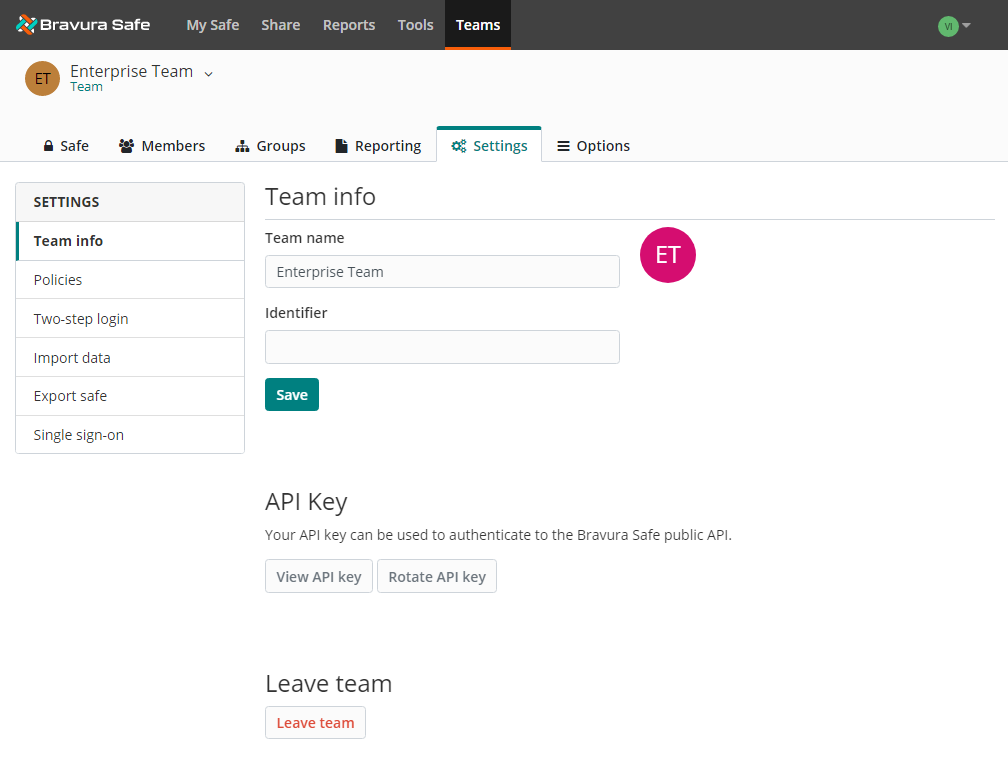Click the ET team avatar in the header
The height and width of the screenshot is (761, 1008).
(41, 77)
